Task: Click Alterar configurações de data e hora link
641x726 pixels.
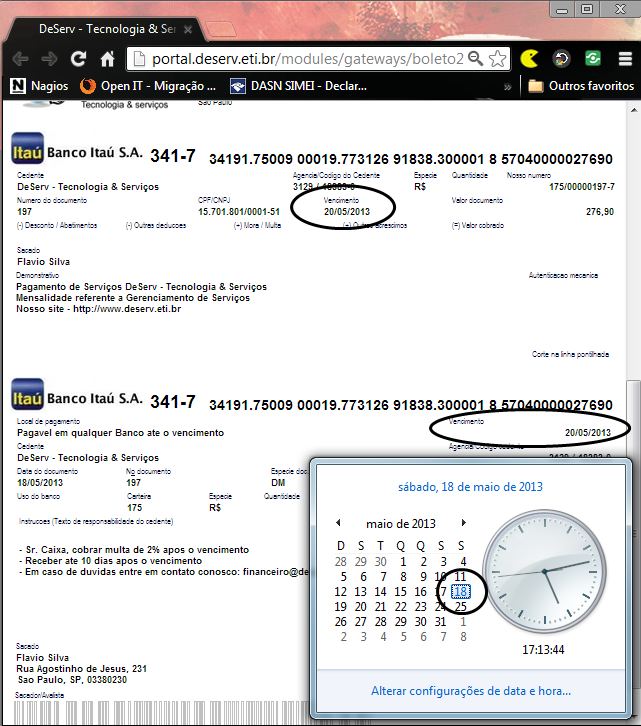Action: (471, 691)
